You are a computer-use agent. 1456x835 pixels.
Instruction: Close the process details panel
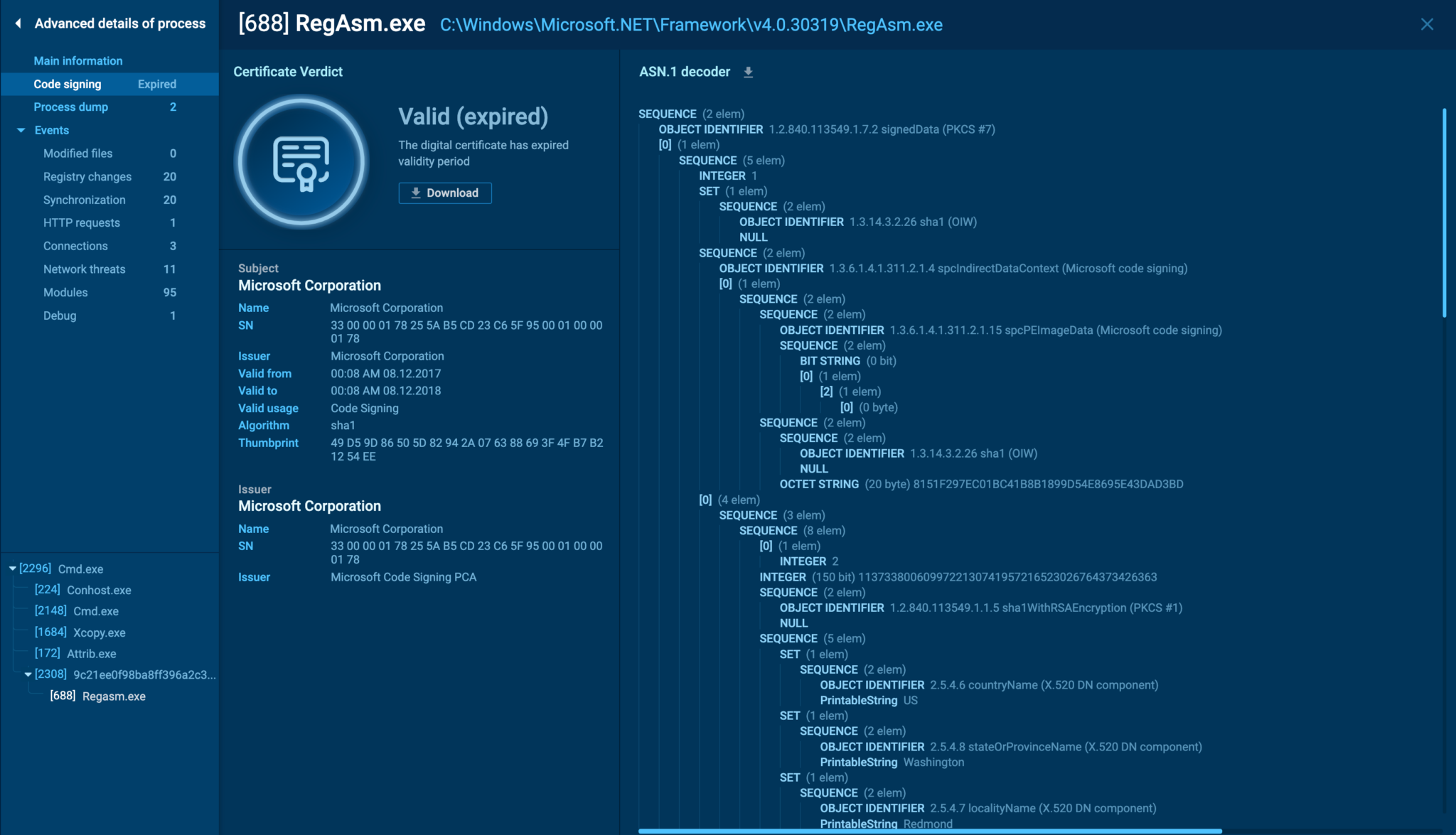[1426, 24]
